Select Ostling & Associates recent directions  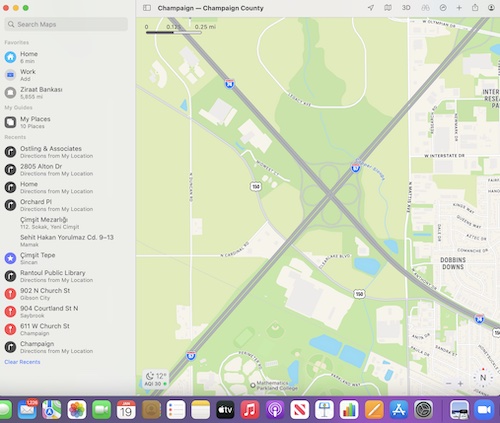click(x=67, y=152)
